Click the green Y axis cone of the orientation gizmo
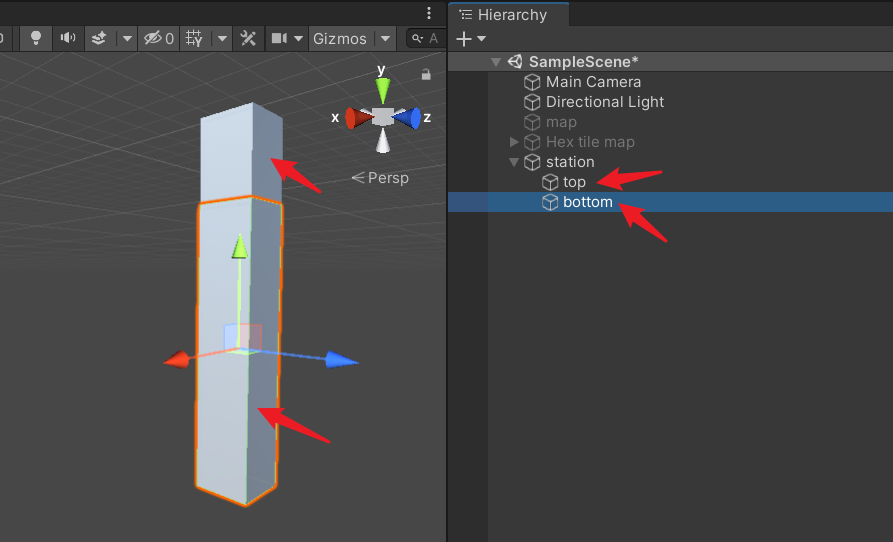 (x=383, y=90)
